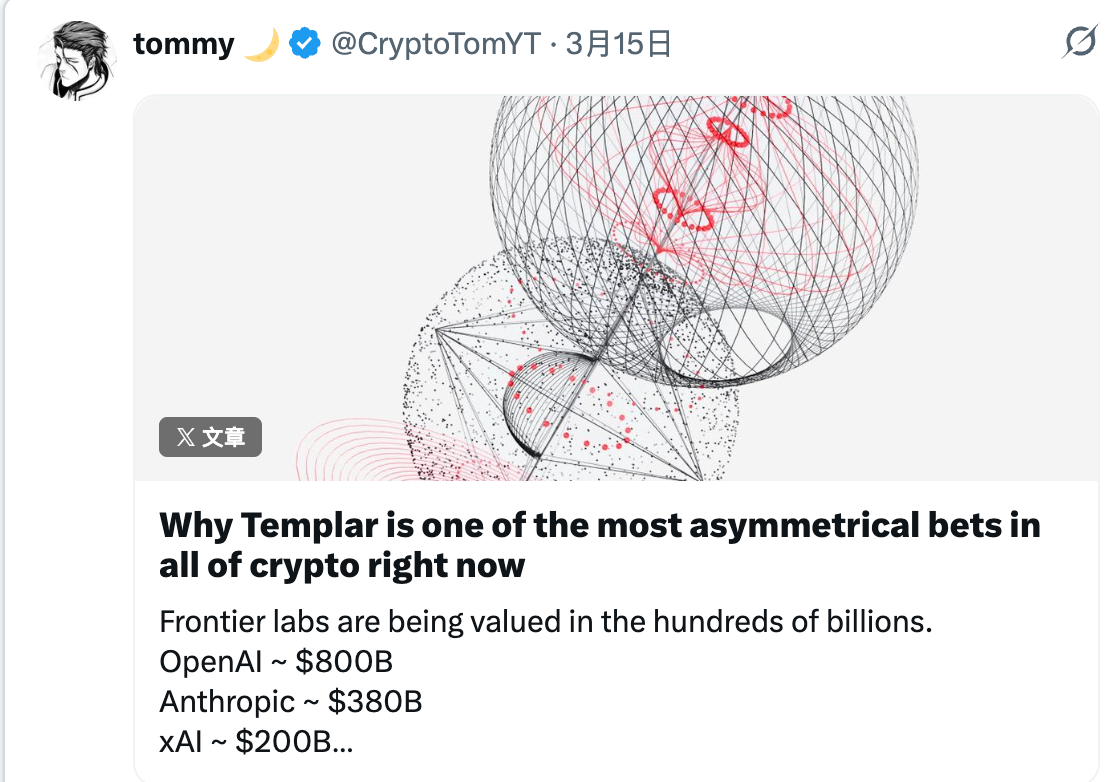Open tommy's profile avatar
This screenshot has height=782, width=1120.
tap(74, 59)
